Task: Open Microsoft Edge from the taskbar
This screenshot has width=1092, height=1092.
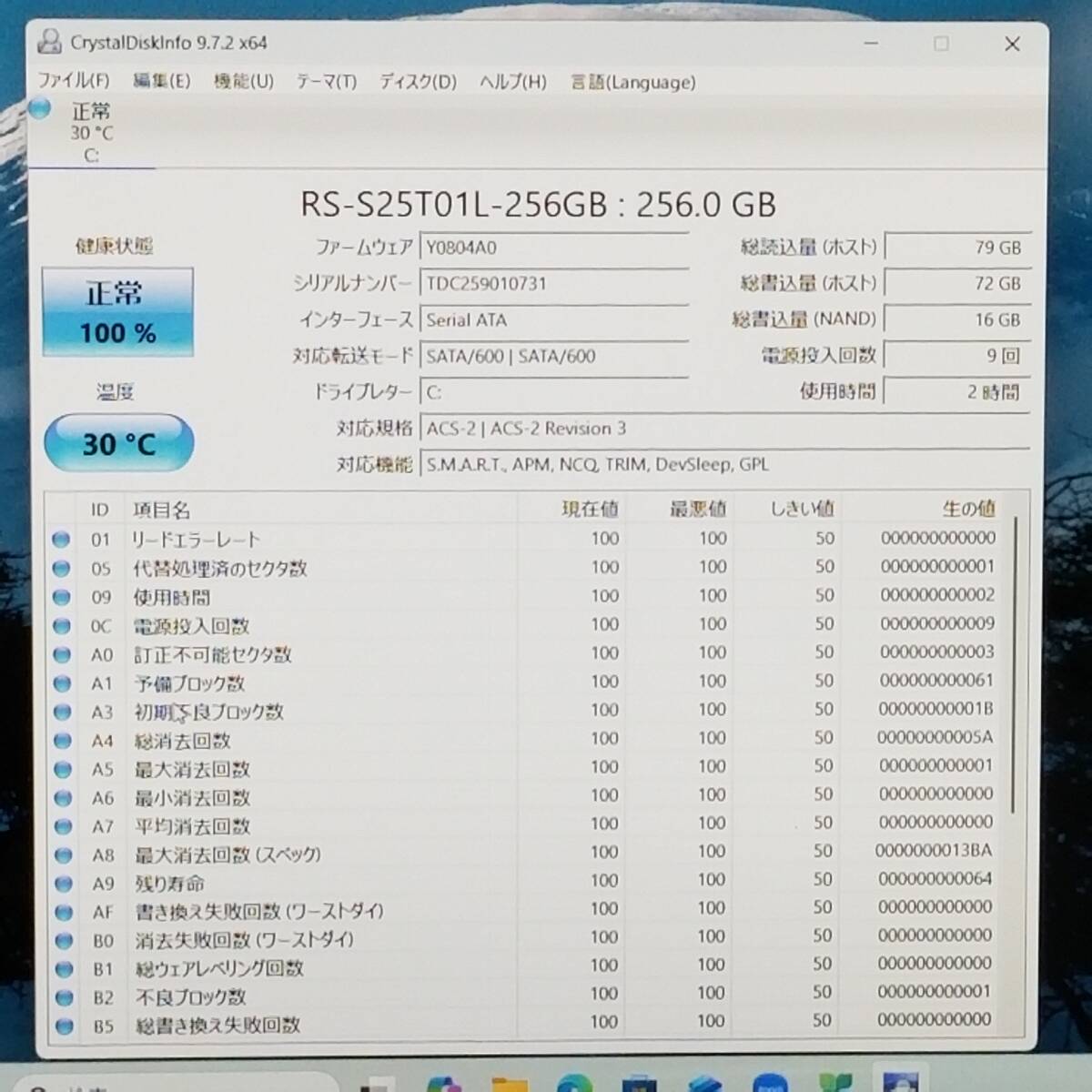Action: [x=575, y=1083]
